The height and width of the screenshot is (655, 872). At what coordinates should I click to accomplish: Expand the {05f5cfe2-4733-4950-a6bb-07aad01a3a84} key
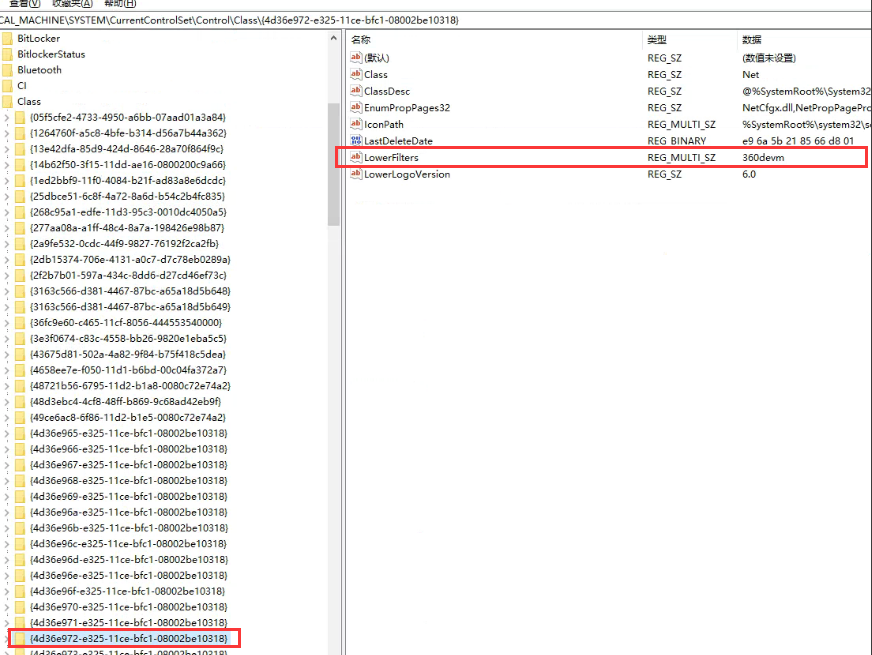[x=8, y=117]
